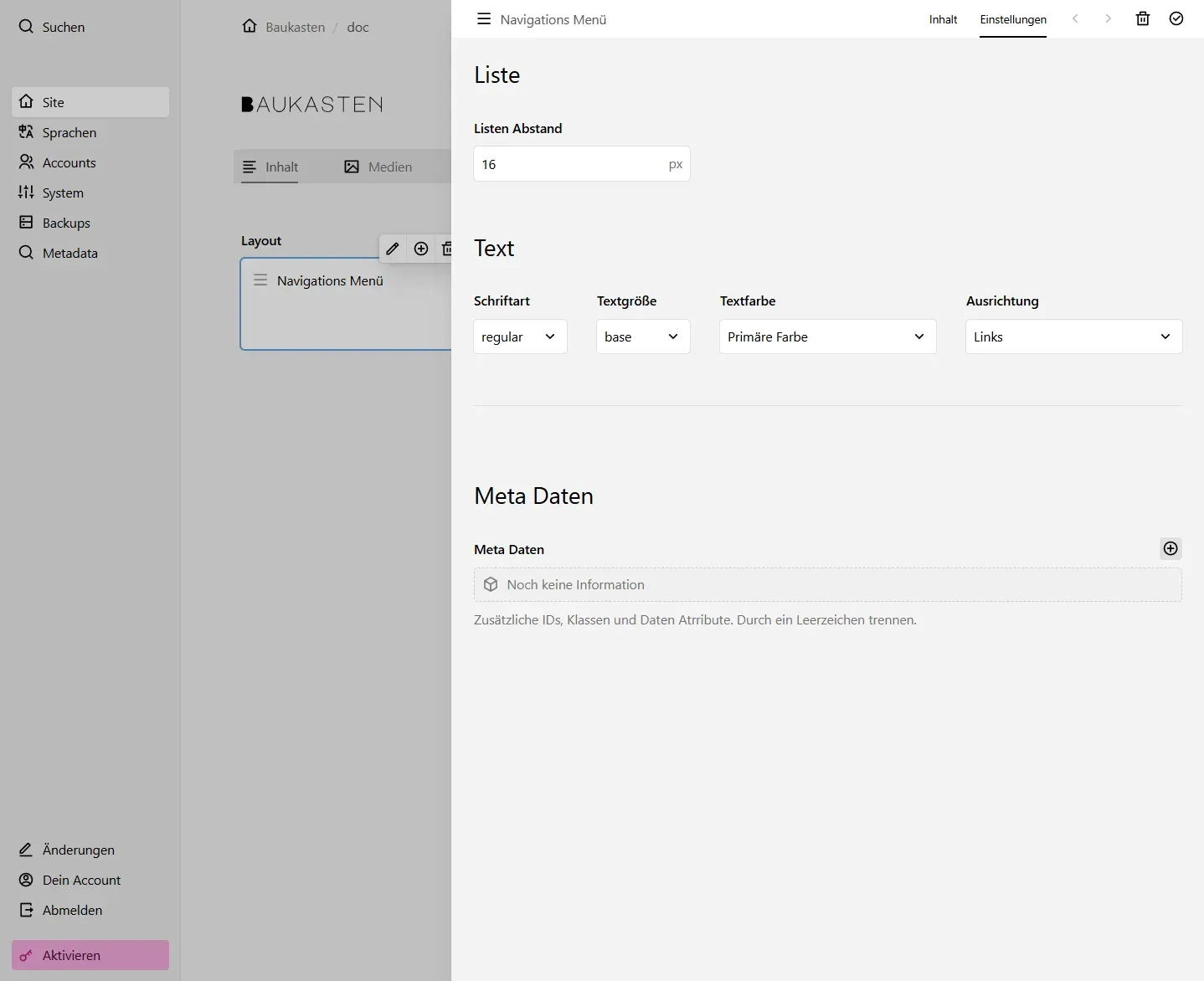Go to next block with right arrow
The image size is (1204, 981).
[1108, 18]
